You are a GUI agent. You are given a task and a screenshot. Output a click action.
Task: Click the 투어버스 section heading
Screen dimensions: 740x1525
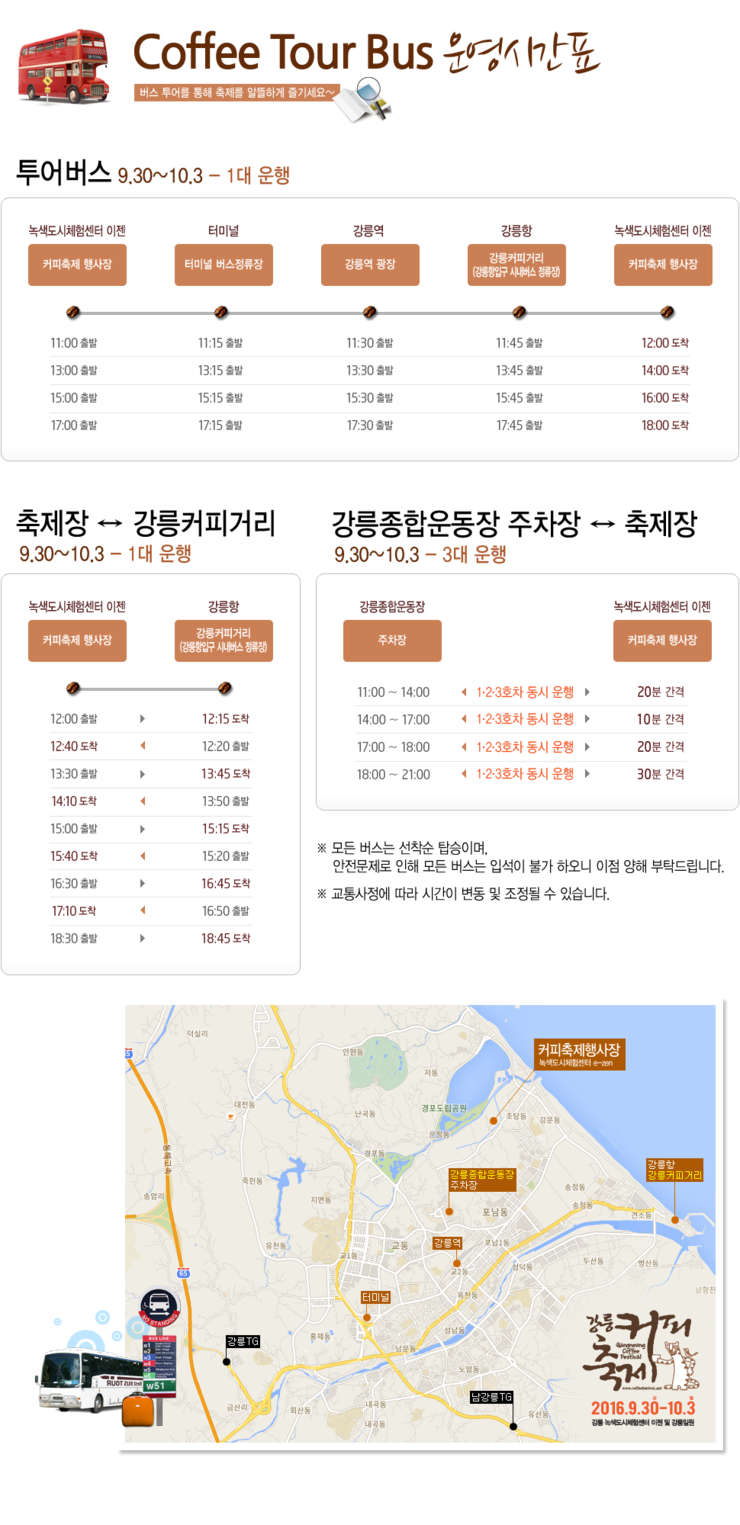pos(64,172)
